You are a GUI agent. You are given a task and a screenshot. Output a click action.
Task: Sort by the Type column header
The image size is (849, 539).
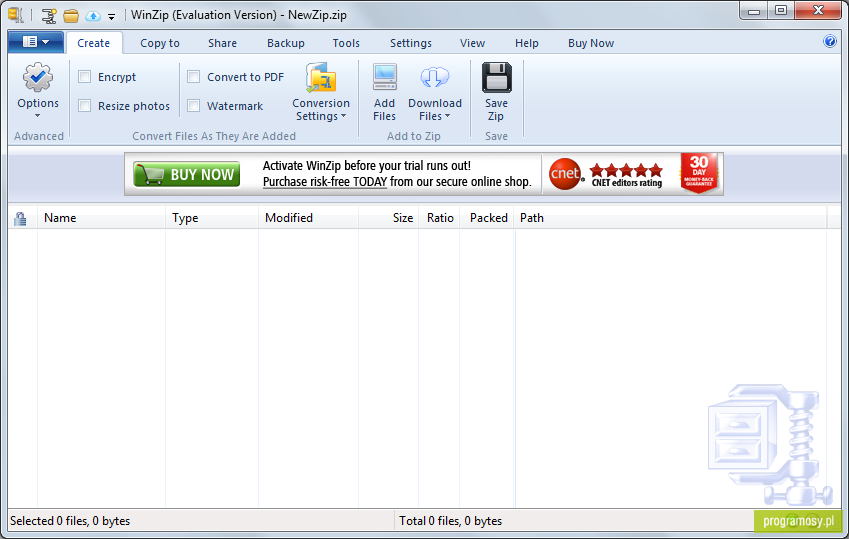pos(212,218)
